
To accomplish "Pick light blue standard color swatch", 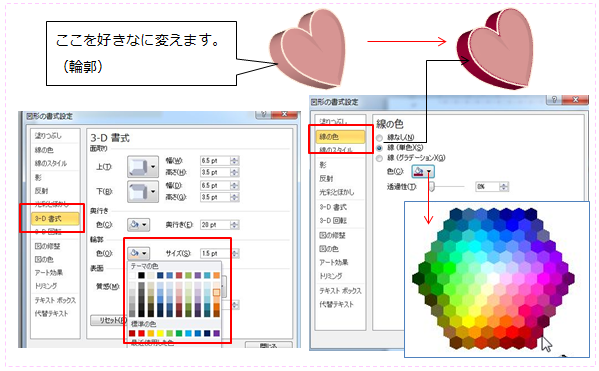I will (x=188, y=334).
